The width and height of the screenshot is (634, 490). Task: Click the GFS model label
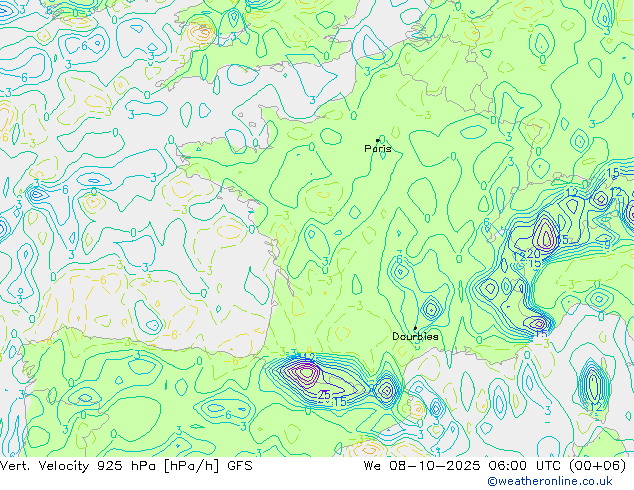click(x=240, y=466)
